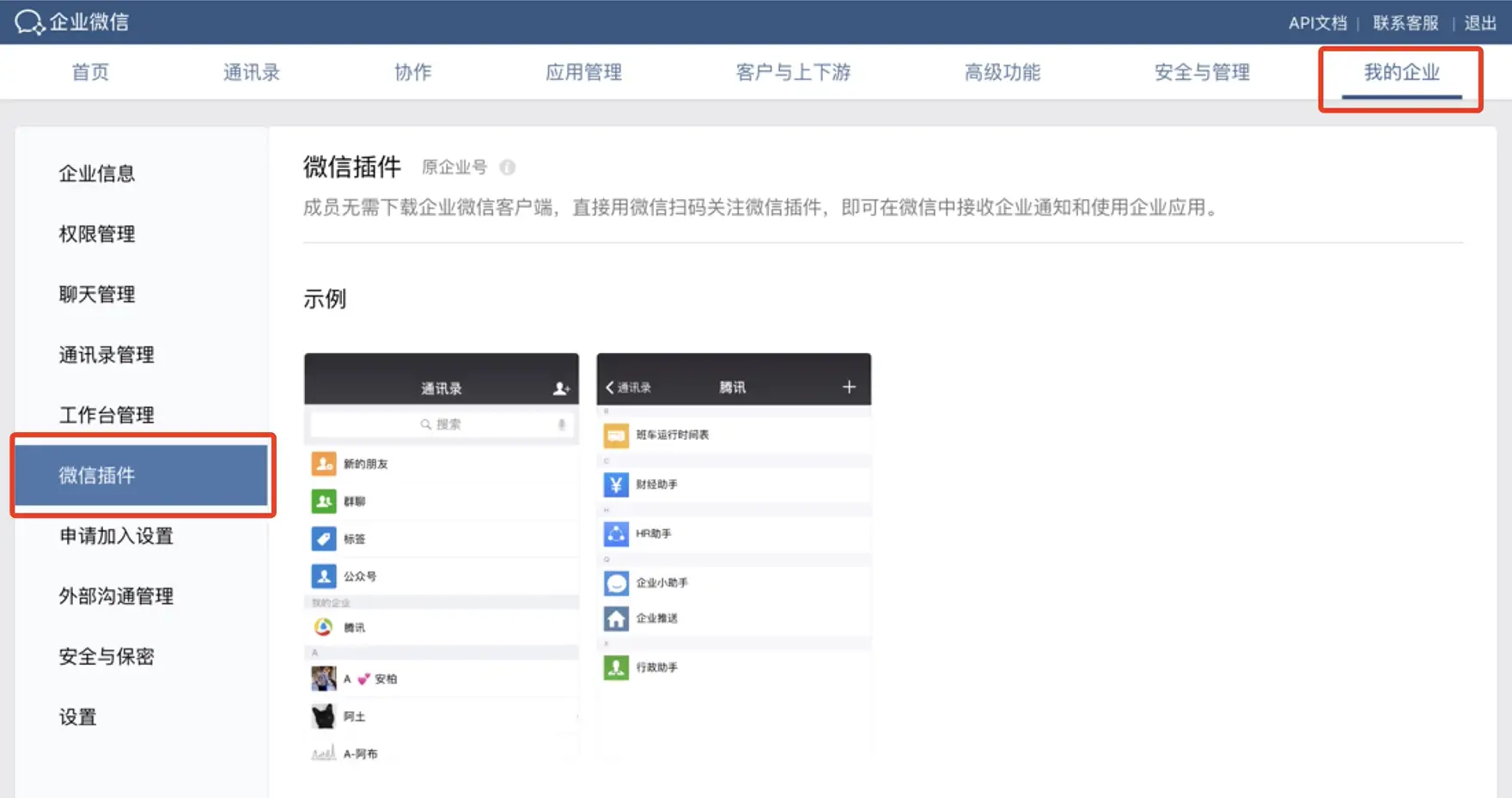Go to 安全与保密 in the sidebar
1512x798 pixels.
pos(107,656)
